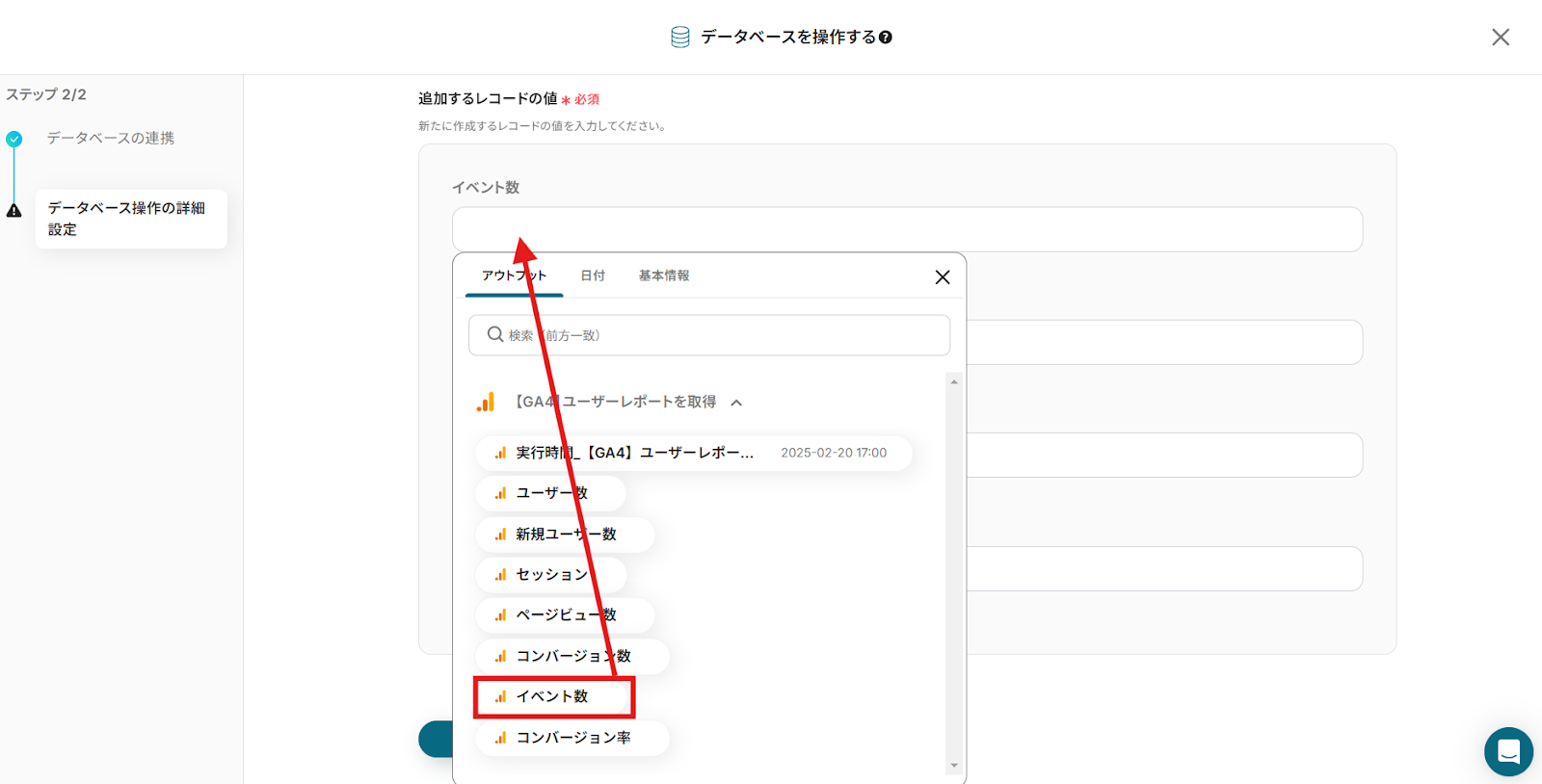
Task: Select the 実行時間 output item
Action: (x=694, y=453)
